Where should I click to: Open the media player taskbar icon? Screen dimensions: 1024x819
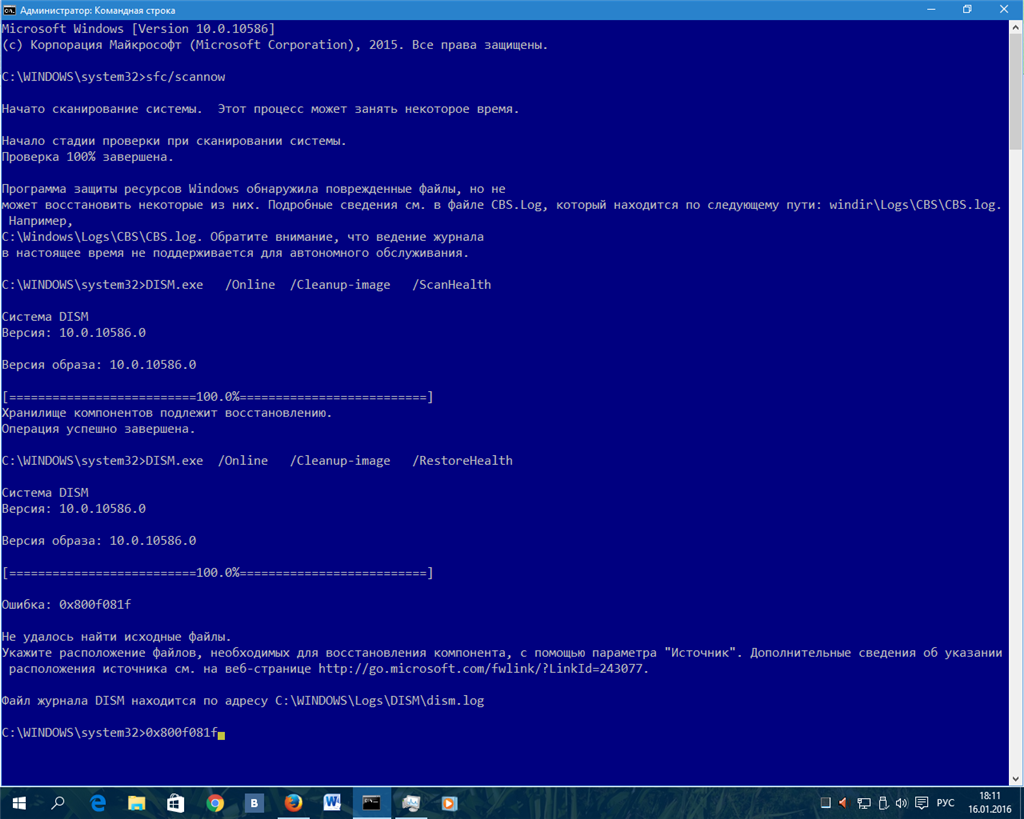[x=449, y=803]
